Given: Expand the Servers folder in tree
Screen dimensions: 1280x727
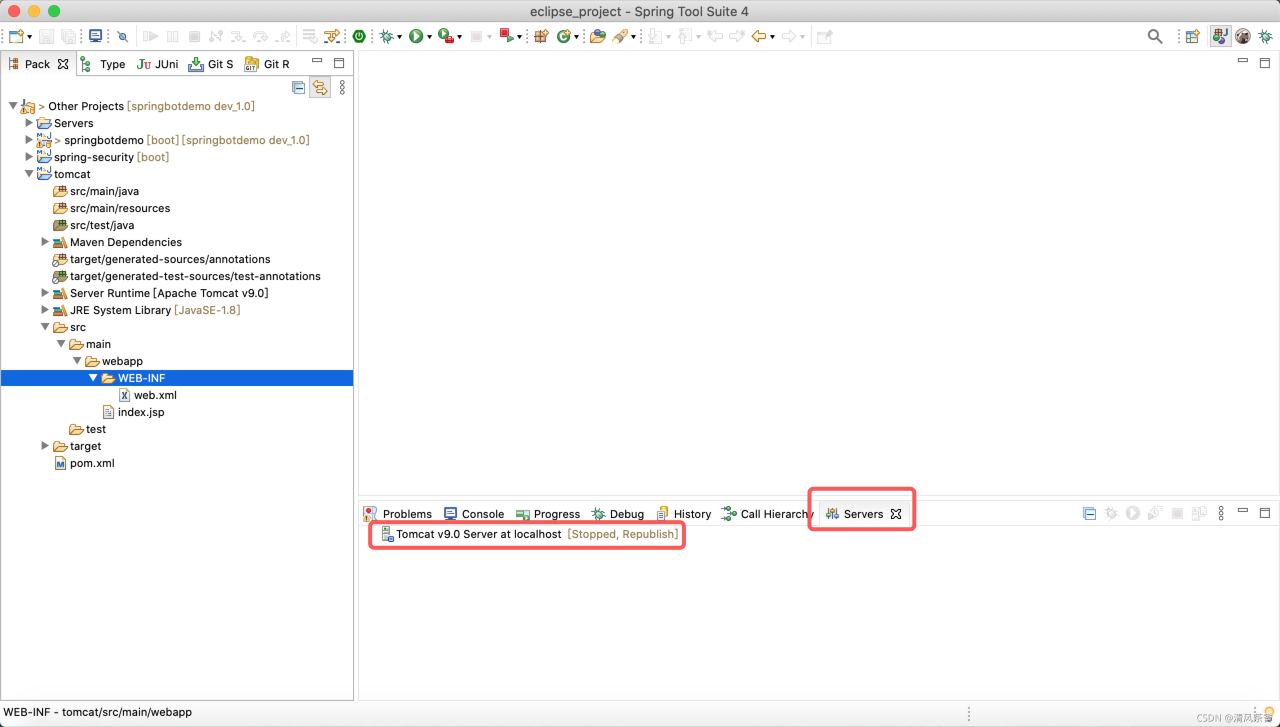Looking at the screenshot, I should coord(29,123).
